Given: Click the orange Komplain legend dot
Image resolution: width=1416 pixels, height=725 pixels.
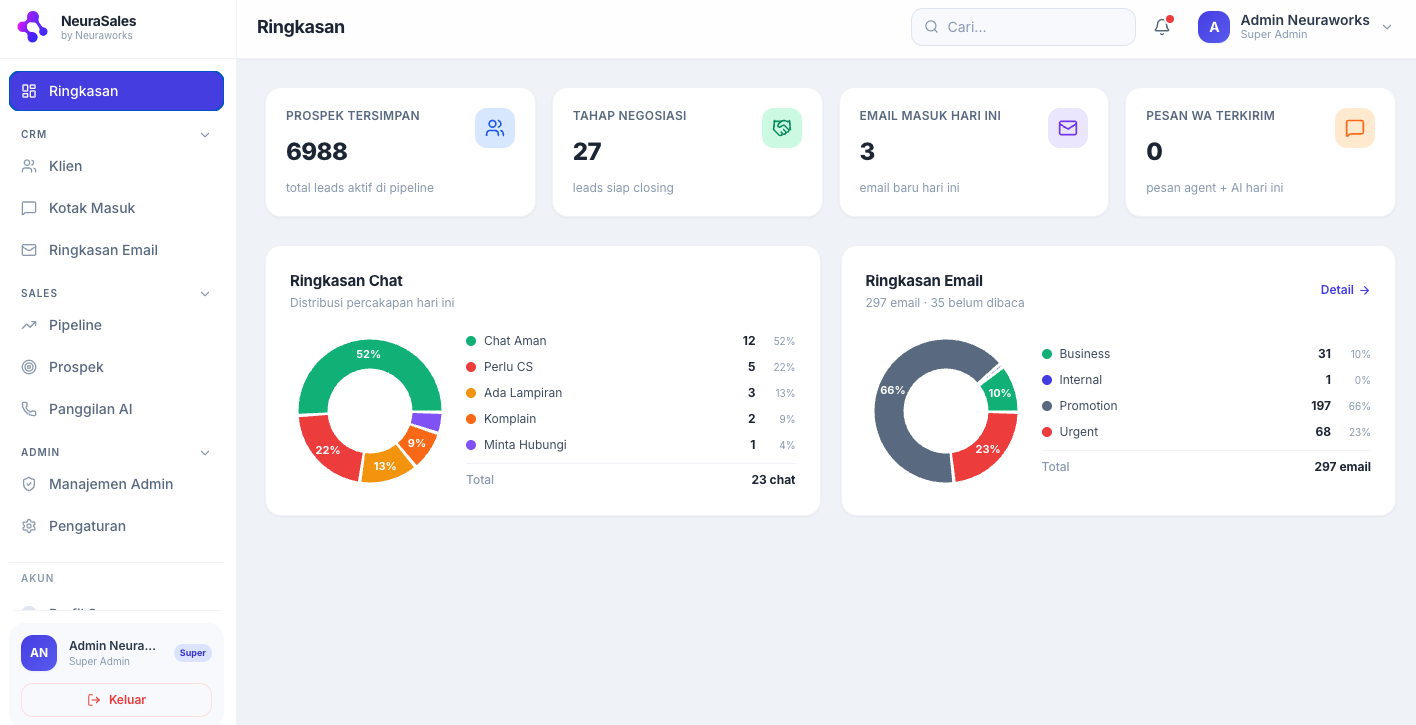Looking at the screenshot, I should pos(471,419).
